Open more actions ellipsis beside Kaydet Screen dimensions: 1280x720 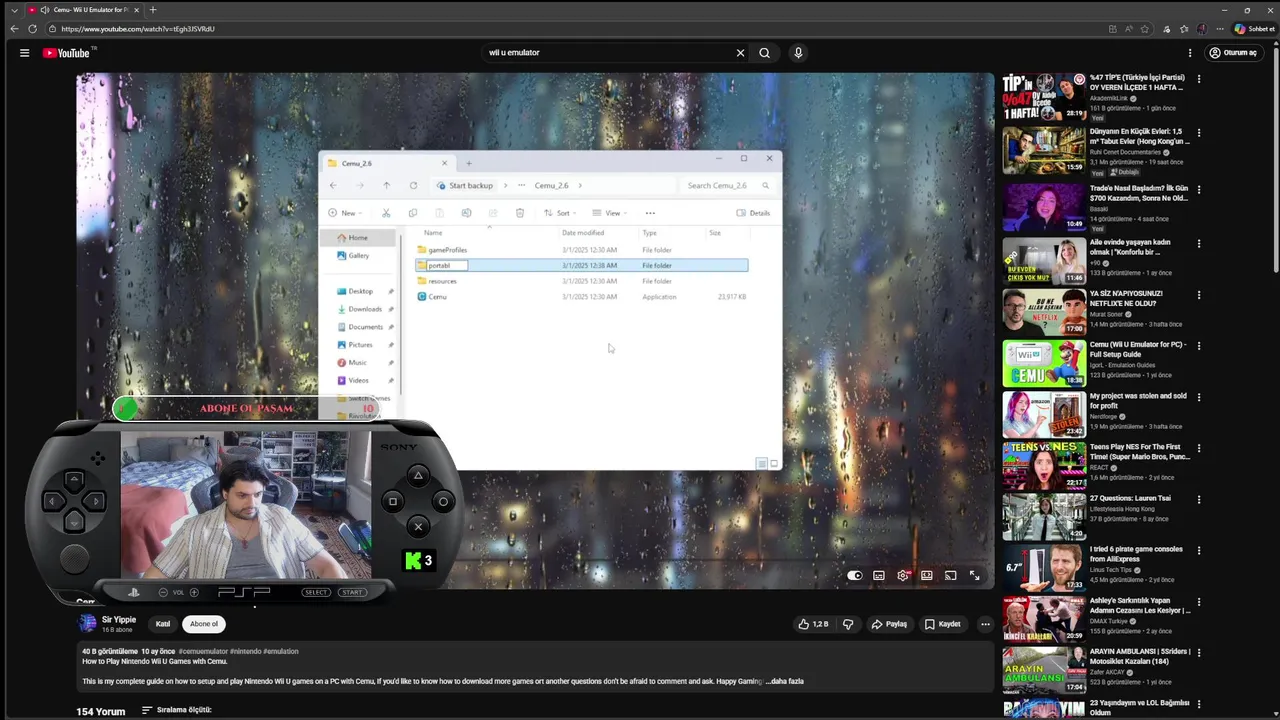pyautogui.click(x=985, y=624)
